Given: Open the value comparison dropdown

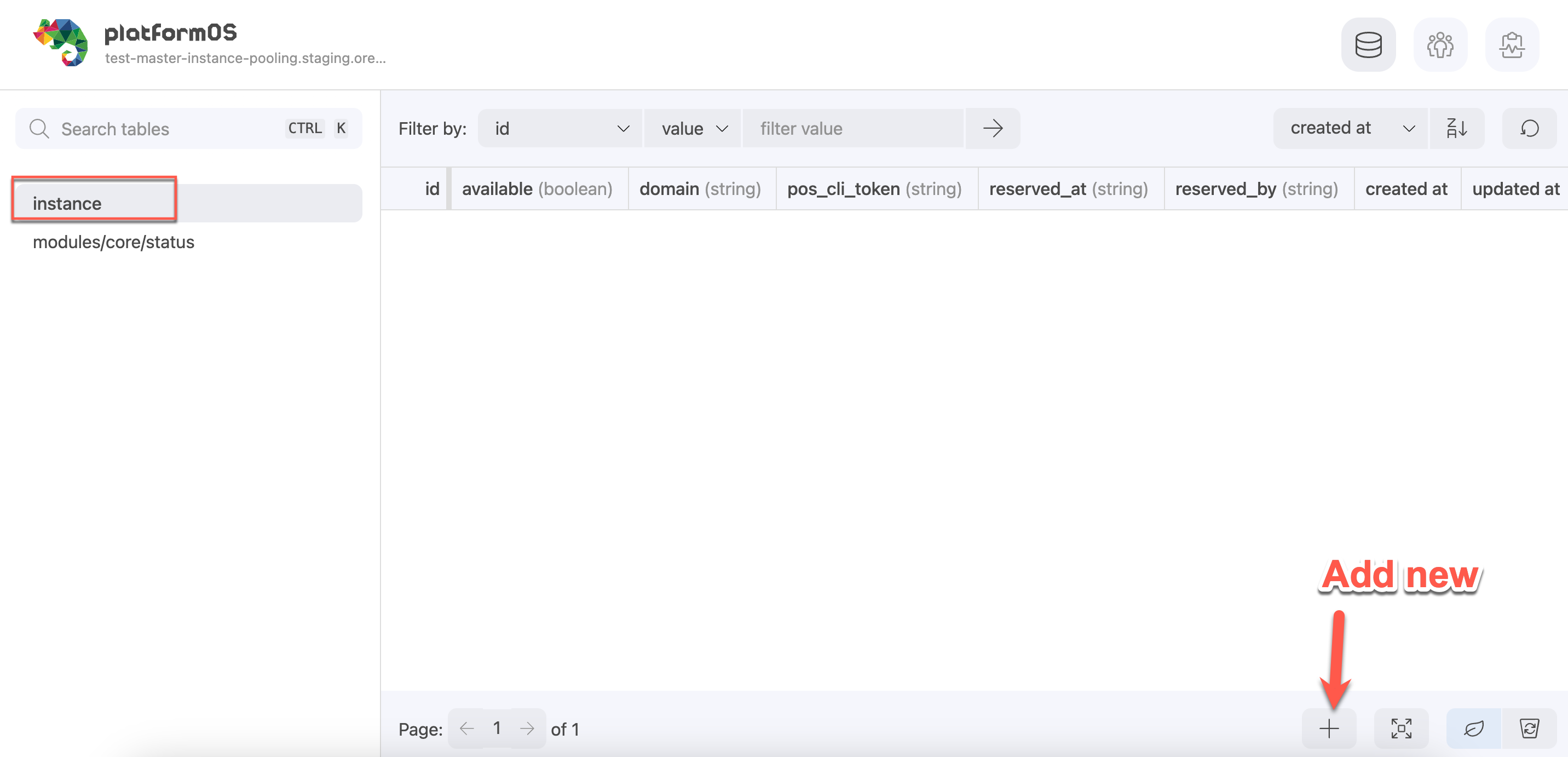Looking at the screenshot, I should tap(692, 128).
